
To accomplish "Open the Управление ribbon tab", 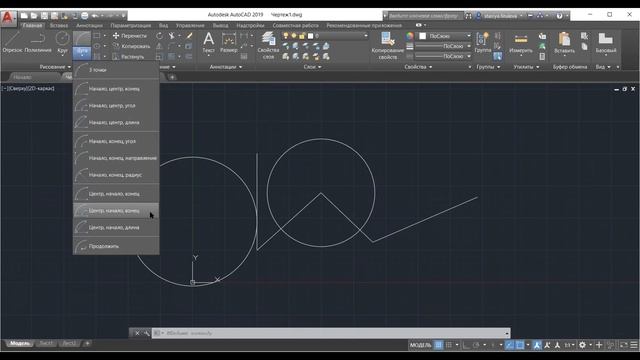I will click(x=190, y=25).
